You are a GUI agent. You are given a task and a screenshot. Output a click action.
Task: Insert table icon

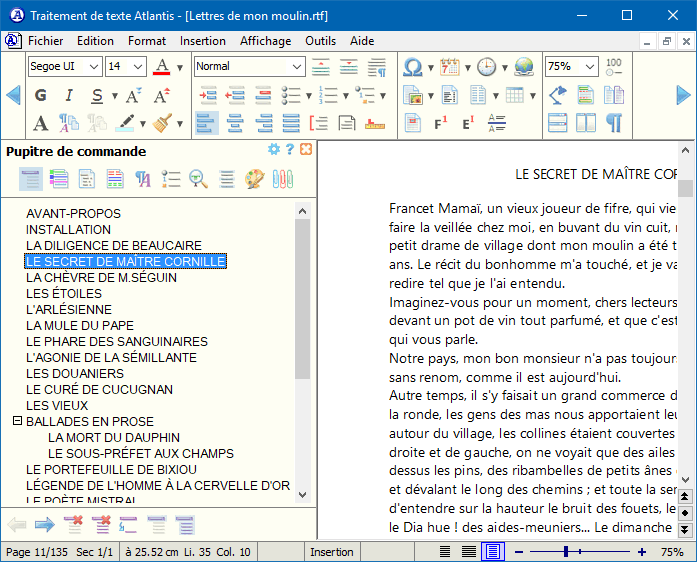coord(515,95)
